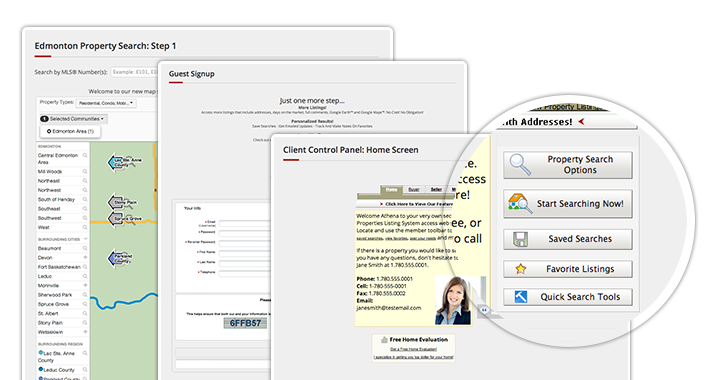
Task: Click the Quick Search Tools blue icon
Action: click(x=521, y=297)
